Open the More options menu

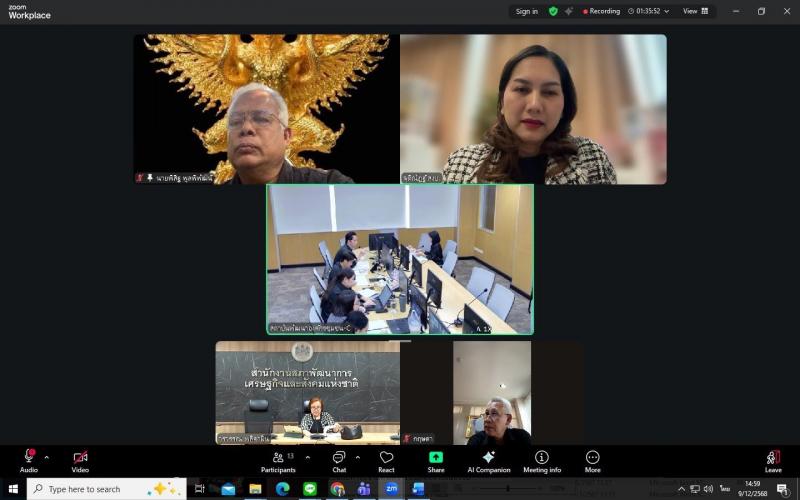coord(592,461)
